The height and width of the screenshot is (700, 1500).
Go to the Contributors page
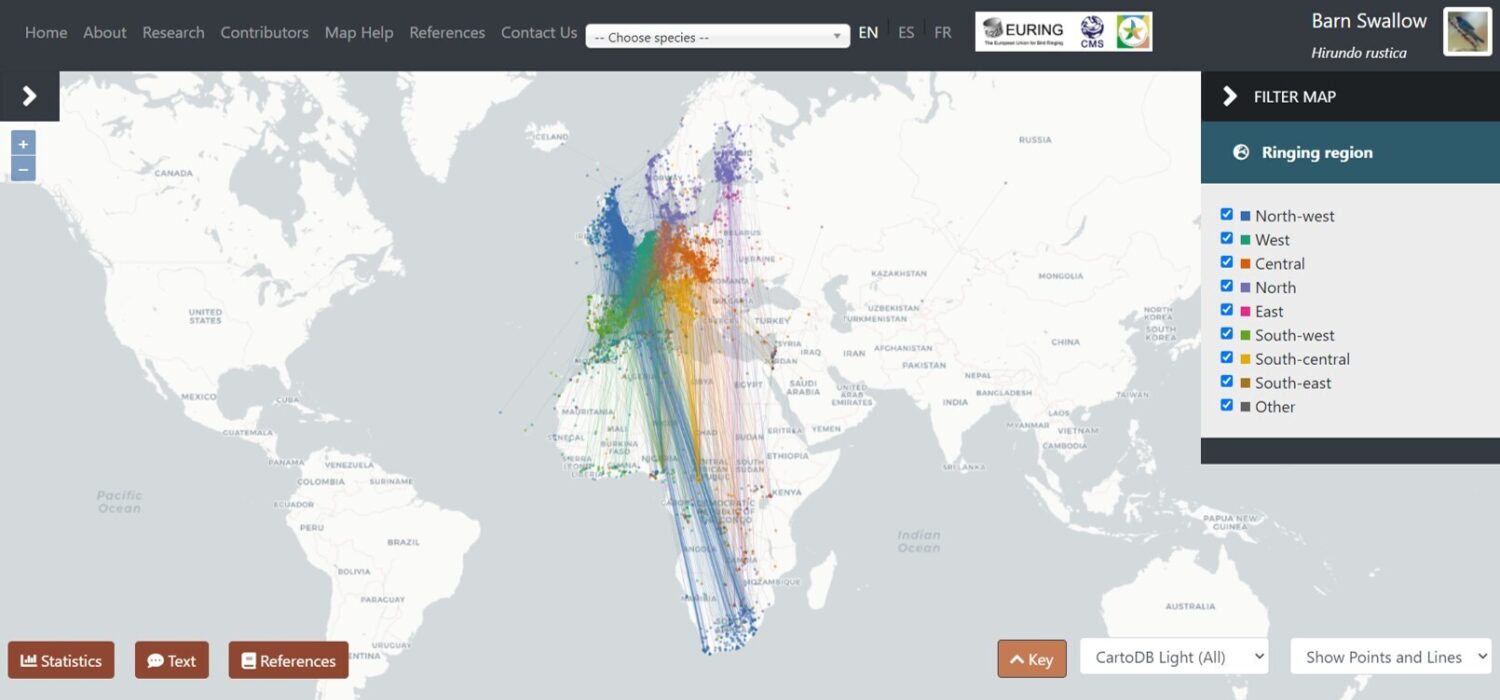coord(264,33)
